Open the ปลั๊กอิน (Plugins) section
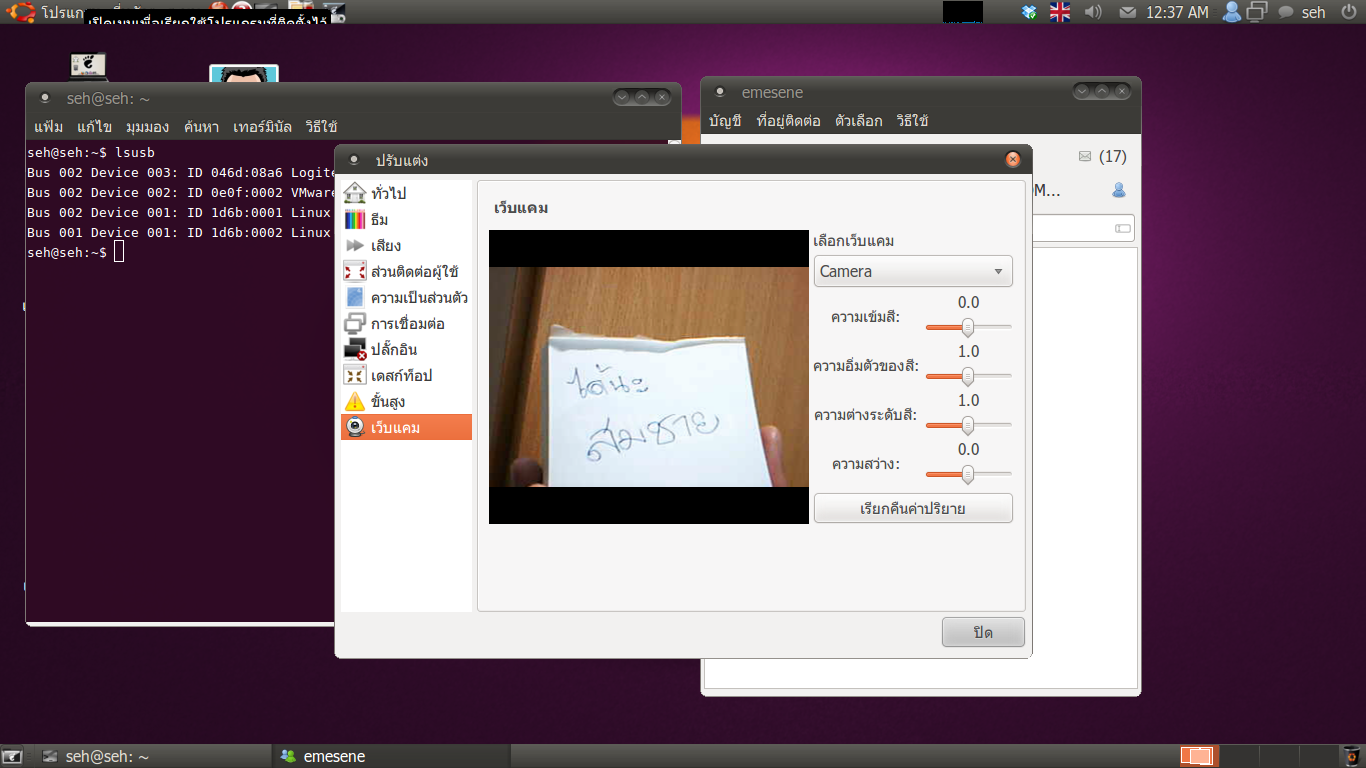Viewport: 1366px width, 768px height. tap(406, 349)
